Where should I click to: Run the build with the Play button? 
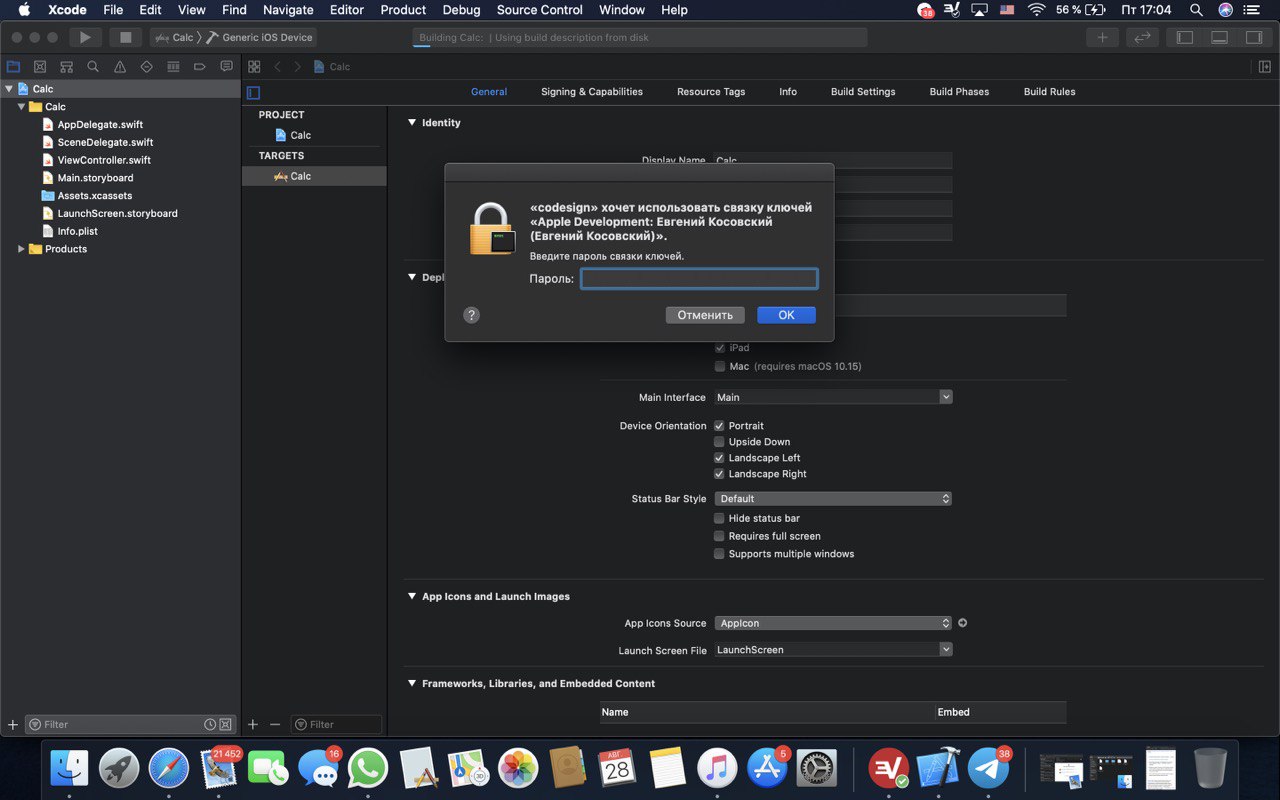click(85, 37)
